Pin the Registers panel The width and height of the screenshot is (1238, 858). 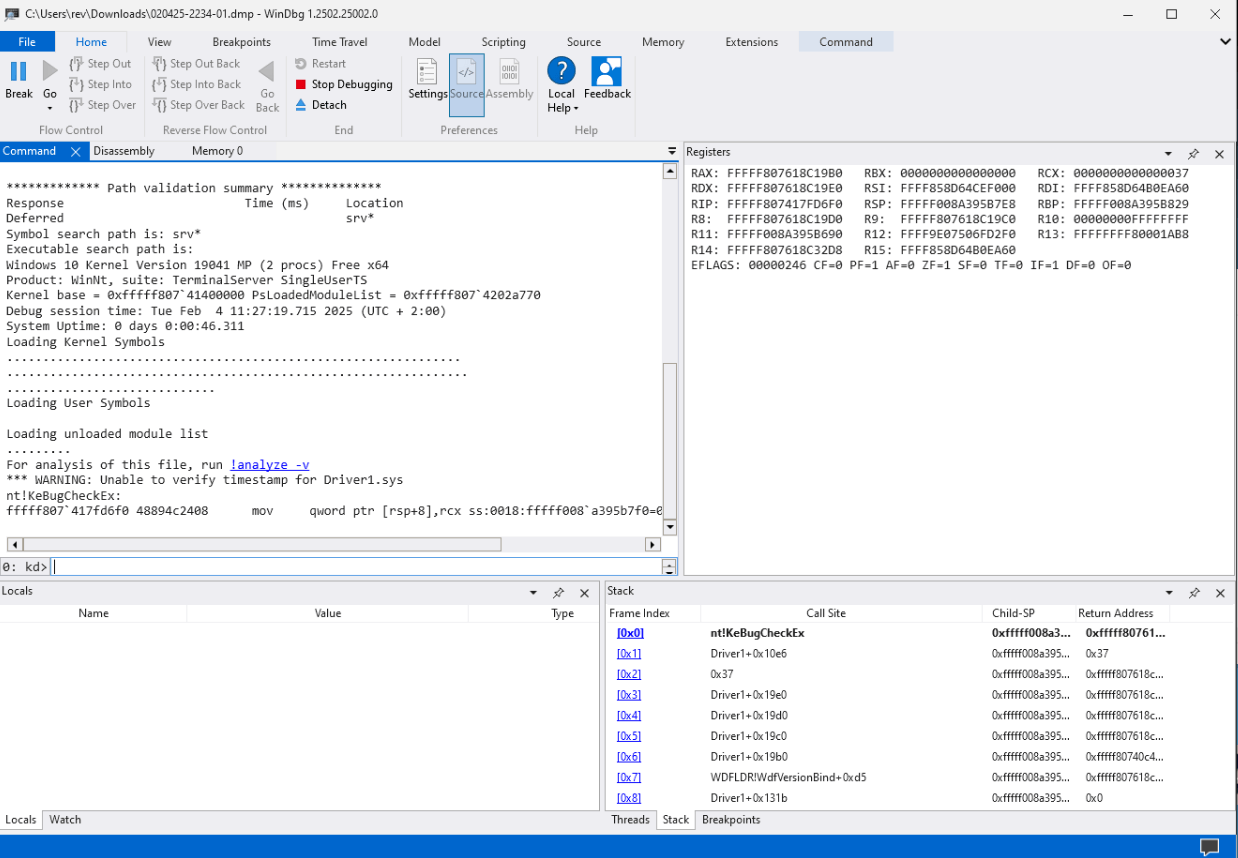point(1193,154)
